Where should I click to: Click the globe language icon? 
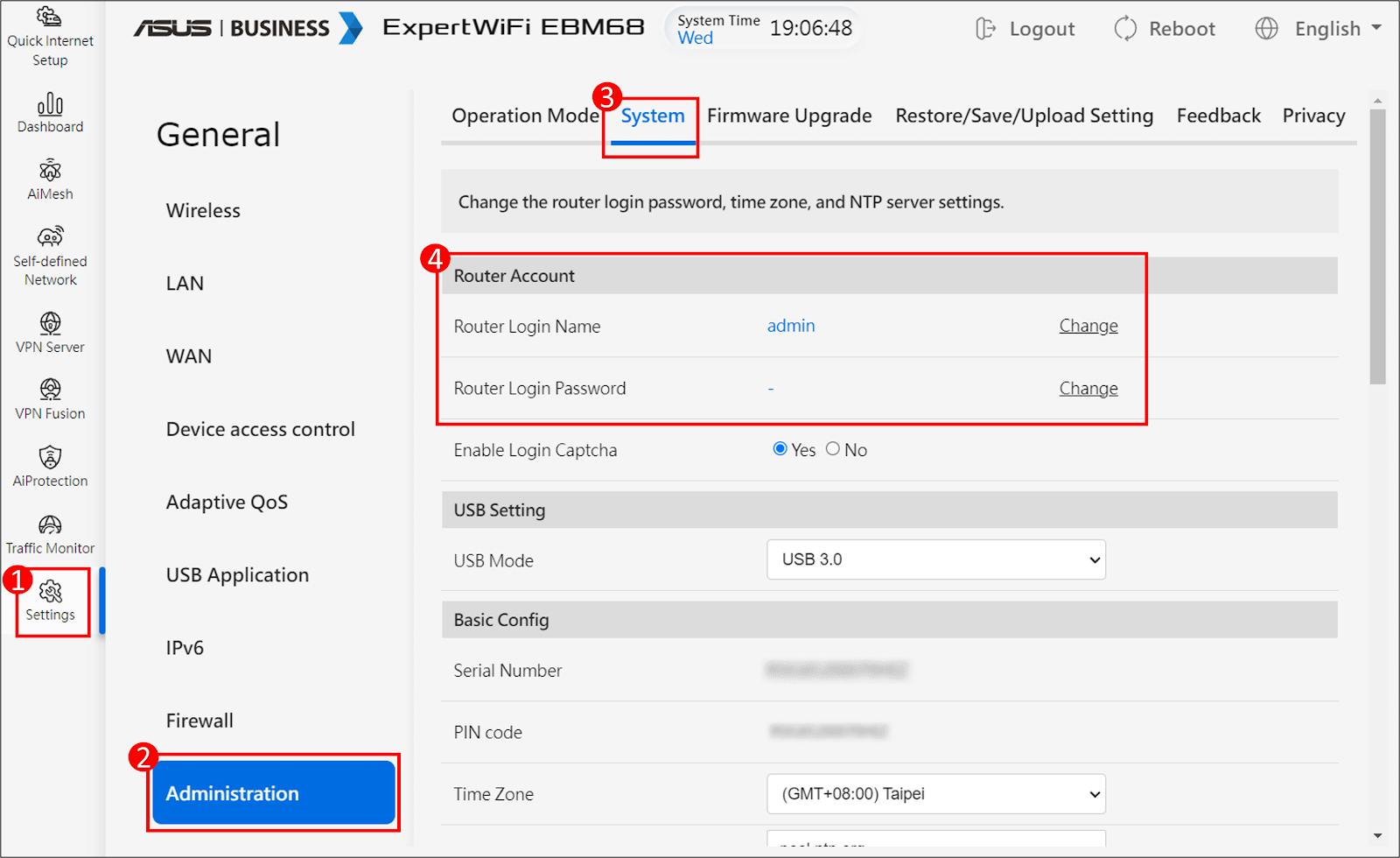[1266, 29]
